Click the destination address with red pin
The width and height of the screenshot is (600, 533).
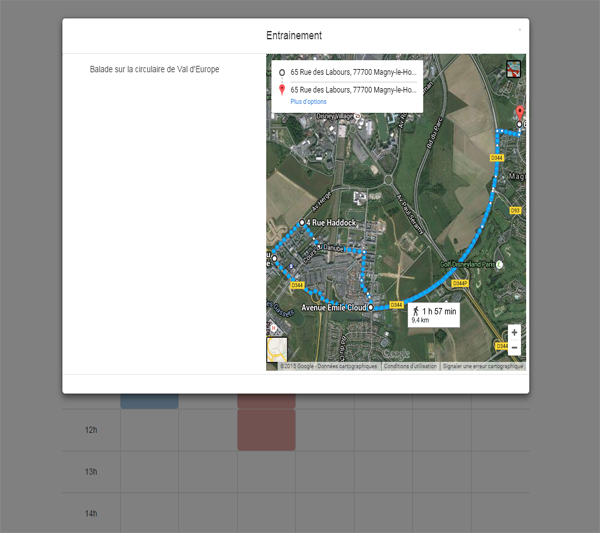pos(352,89)
